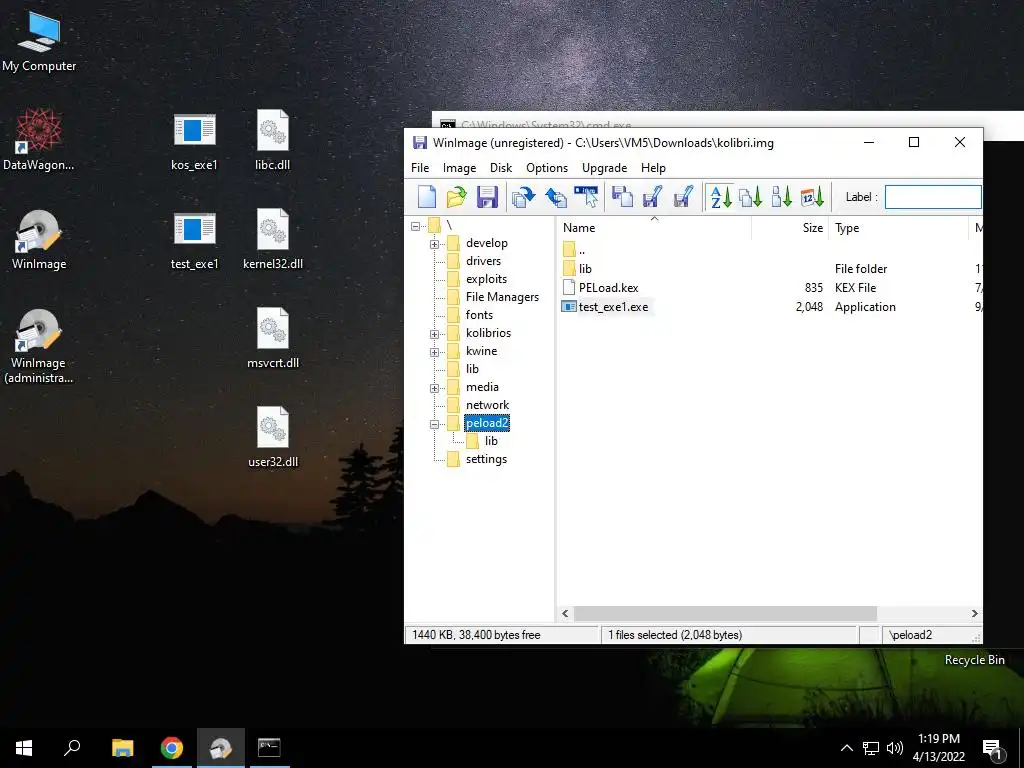Collapse the root backslash tree node

point(415,226)
